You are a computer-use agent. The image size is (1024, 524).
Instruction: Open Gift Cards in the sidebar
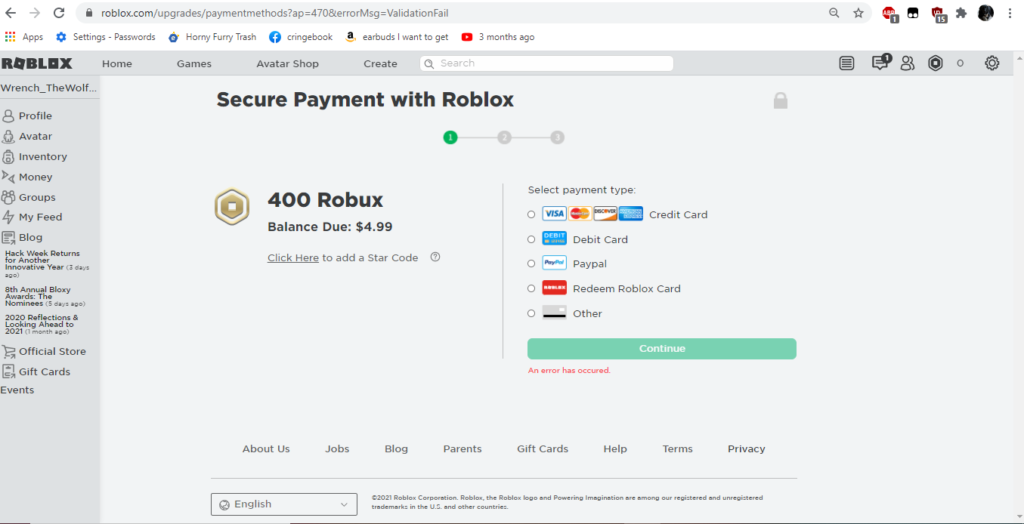pos(36,371)
